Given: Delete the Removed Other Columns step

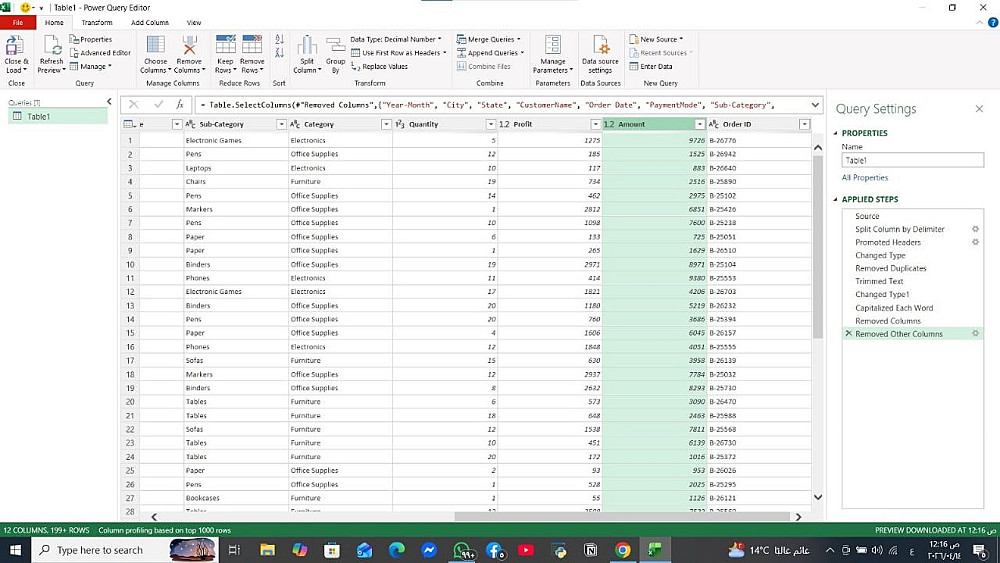Looking at the screenshot, I should 849,334.
